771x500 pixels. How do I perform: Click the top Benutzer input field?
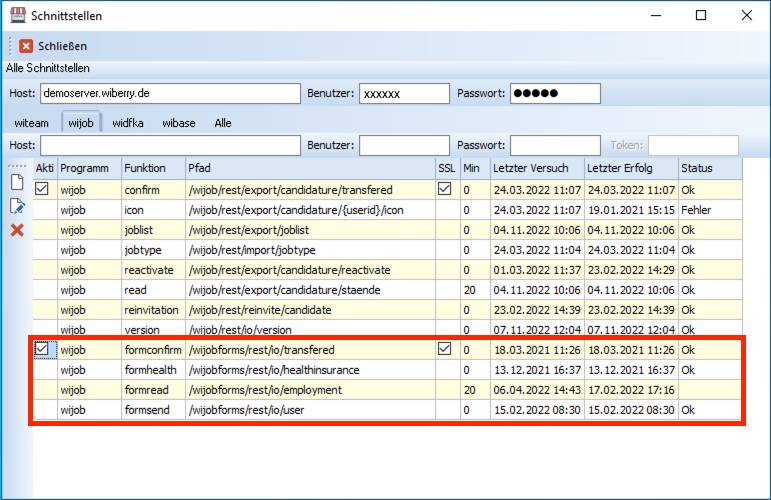tap(404, 93)
